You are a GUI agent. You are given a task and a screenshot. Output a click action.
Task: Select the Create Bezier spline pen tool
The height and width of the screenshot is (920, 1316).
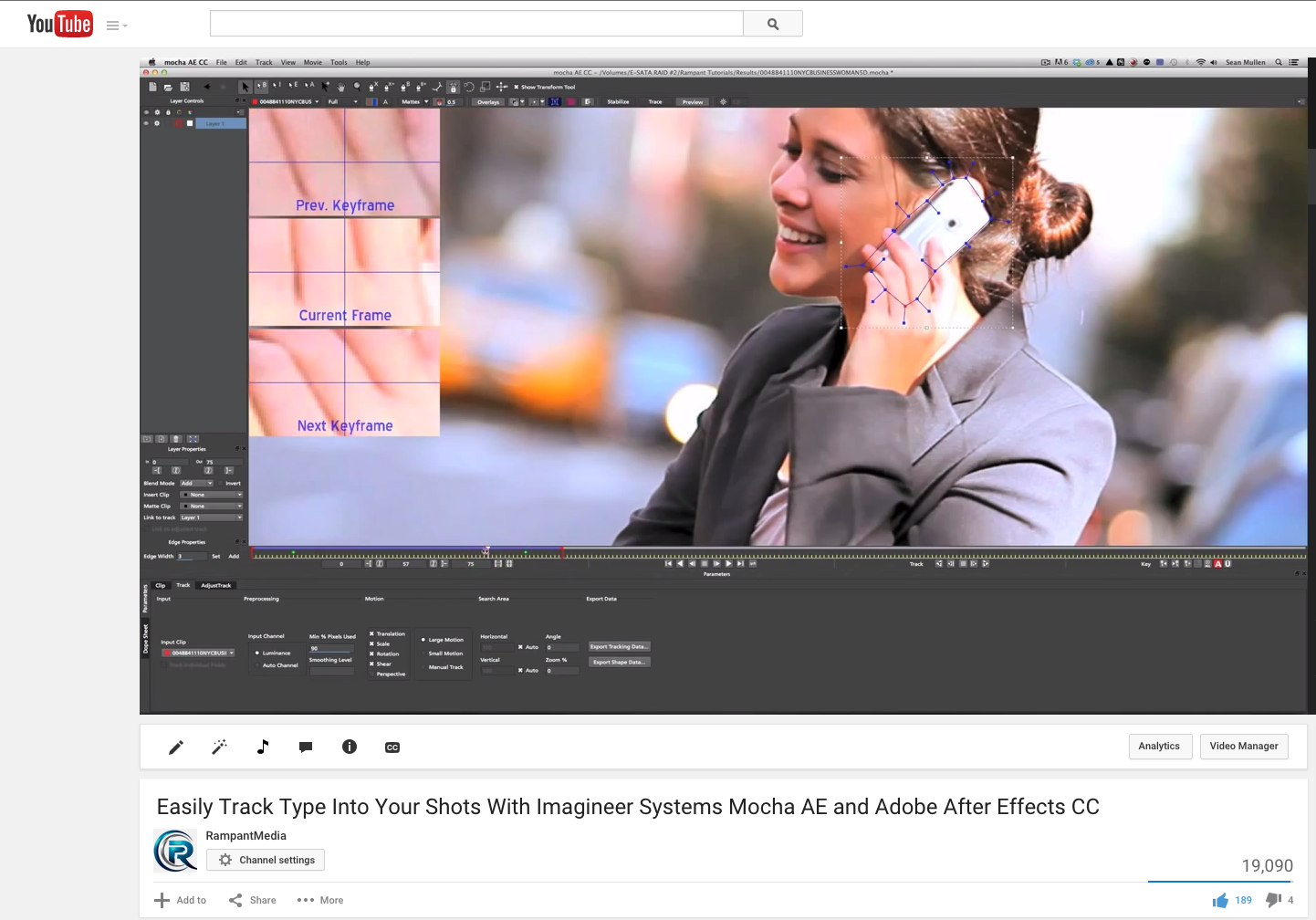pyautogui.click(x=406, y=87)
